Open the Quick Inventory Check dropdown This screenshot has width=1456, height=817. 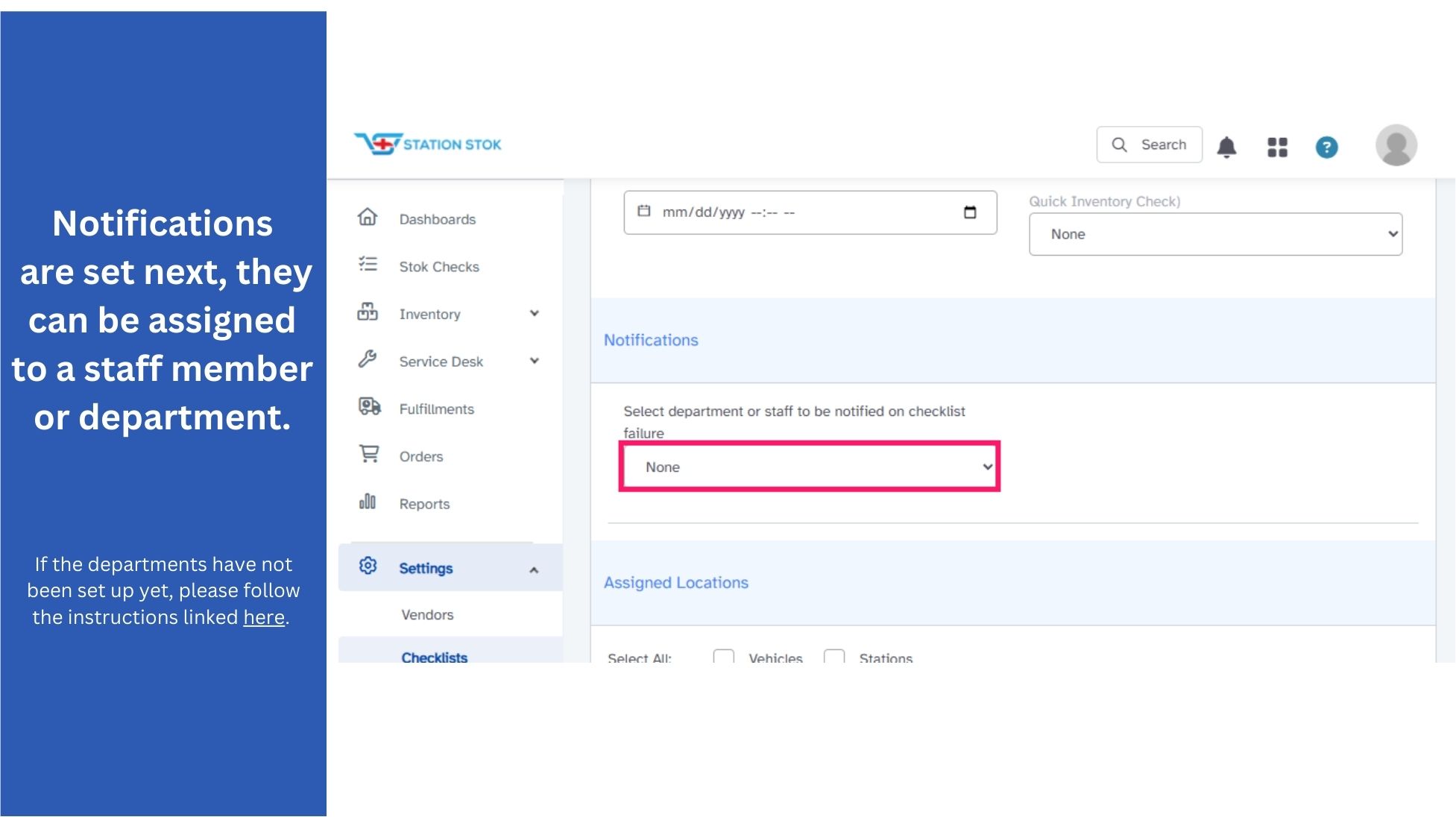click(1215, 234)
